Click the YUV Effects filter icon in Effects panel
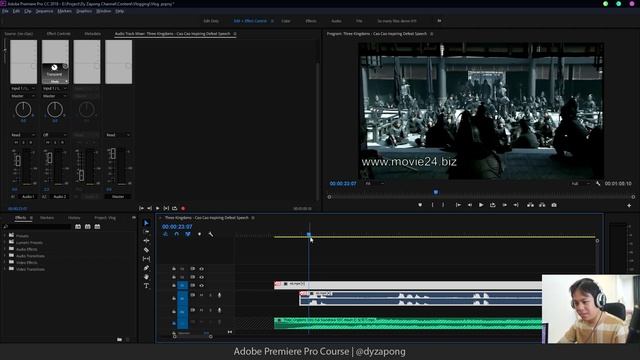The width and height of the screenshot is (640, 360). click(x=97, y=227)
